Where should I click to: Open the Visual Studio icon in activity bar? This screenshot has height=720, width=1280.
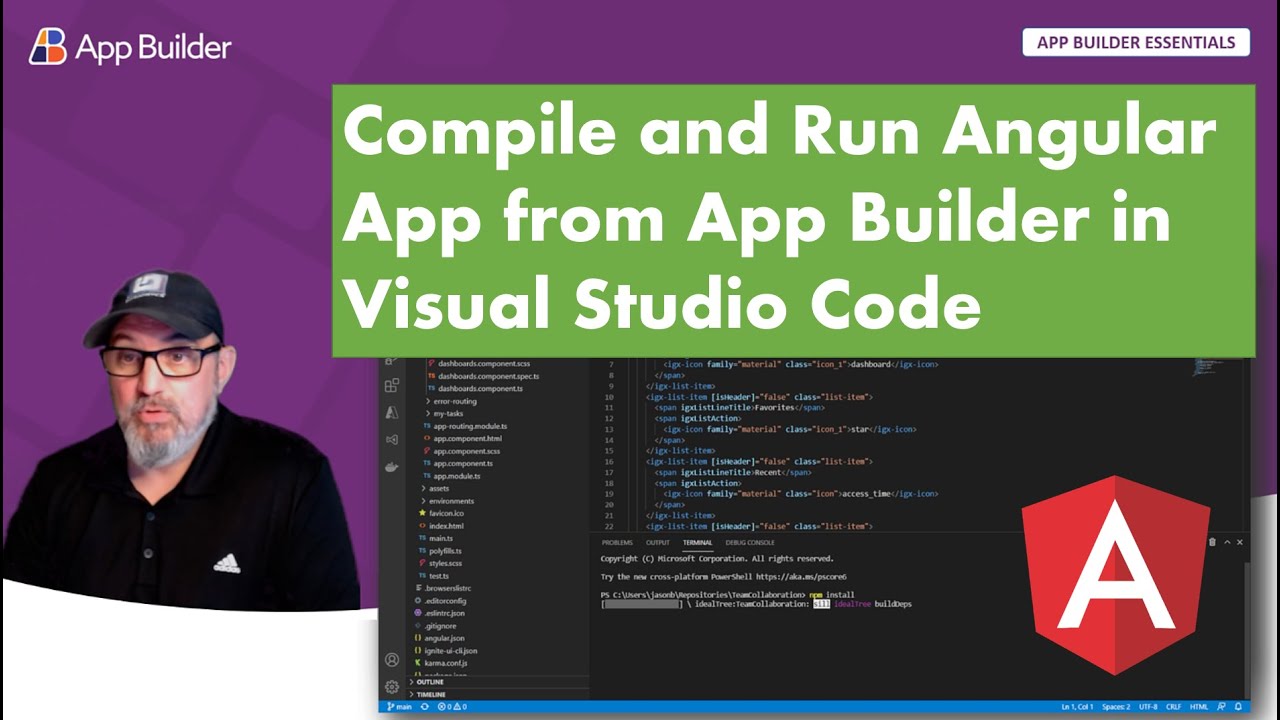click(x=392, y=439)
